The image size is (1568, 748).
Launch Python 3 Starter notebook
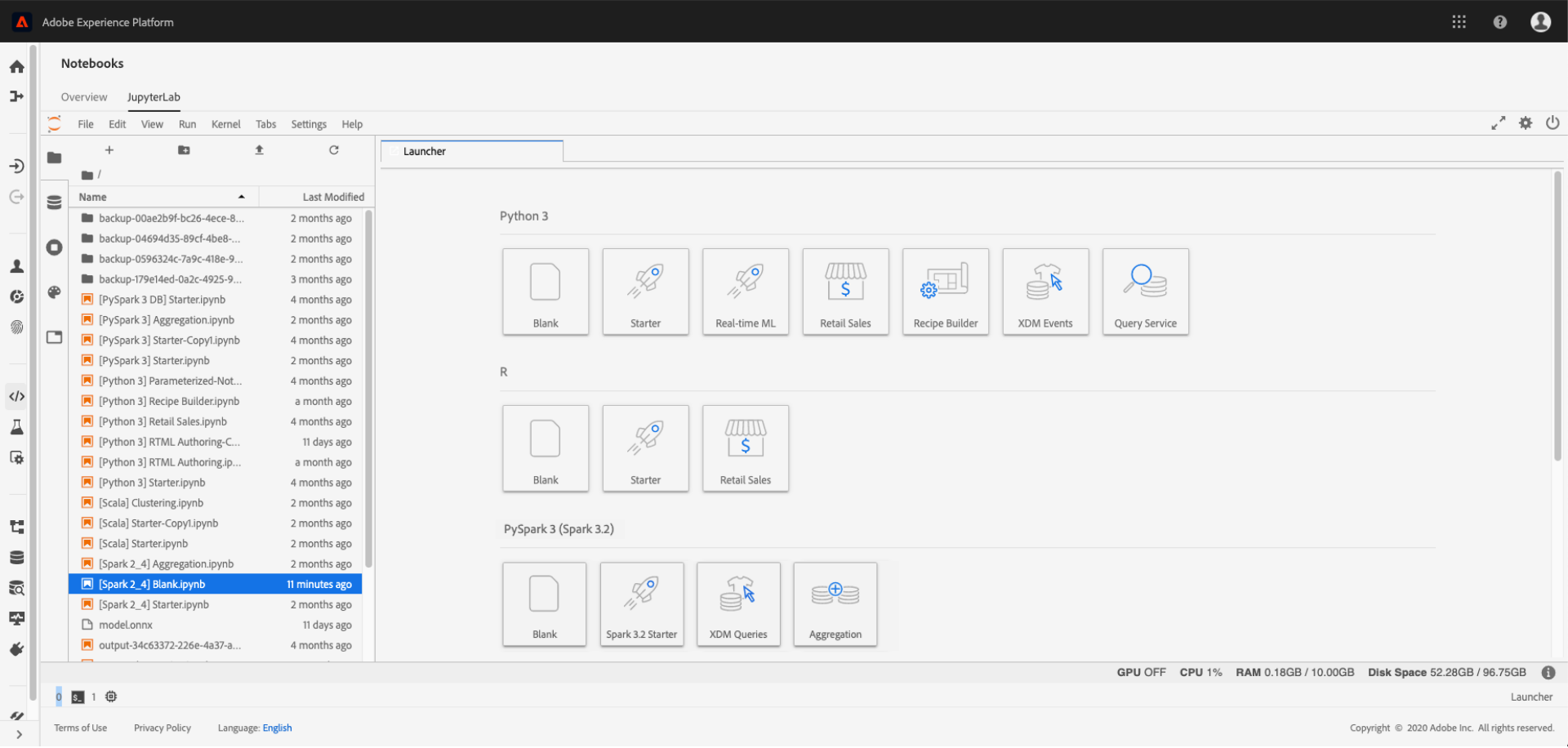pyautogui.click(x=646, y=292)
